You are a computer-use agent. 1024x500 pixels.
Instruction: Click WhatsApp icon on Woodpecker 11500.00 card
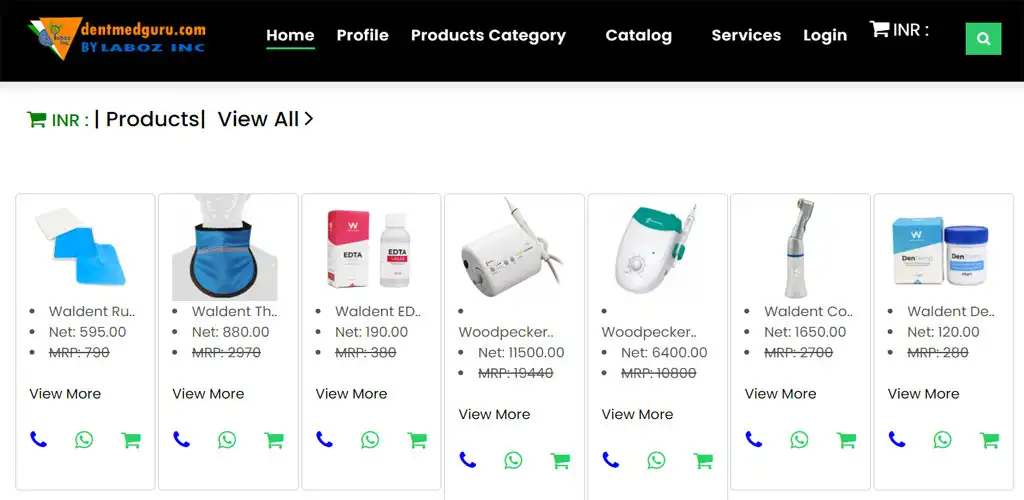(513, 460)
